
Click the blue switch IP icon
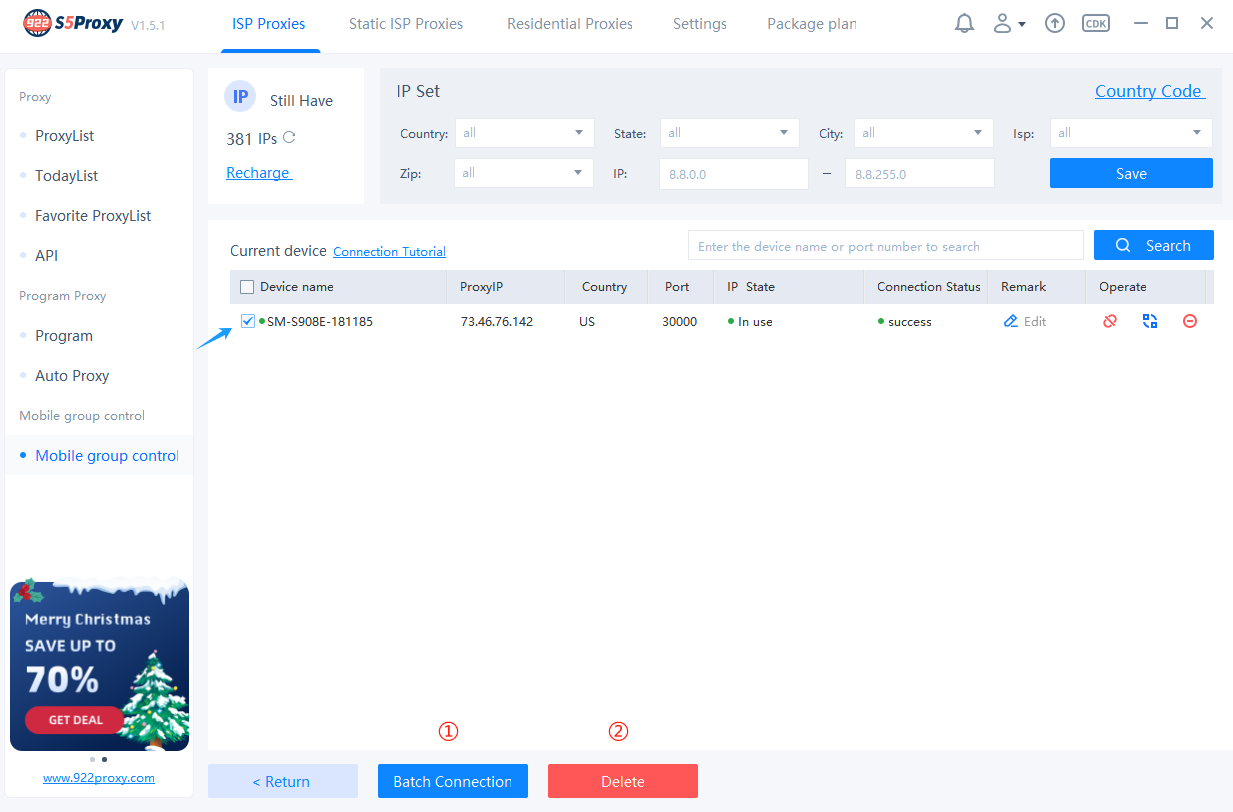[x=1150, y=321]
